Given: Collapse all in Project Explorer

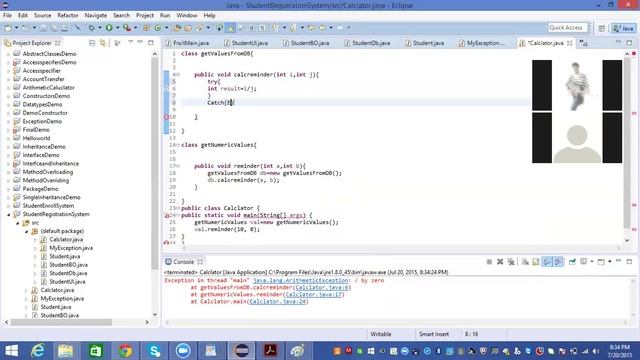Looking at the screenshot, I should [x=92, y=43].
